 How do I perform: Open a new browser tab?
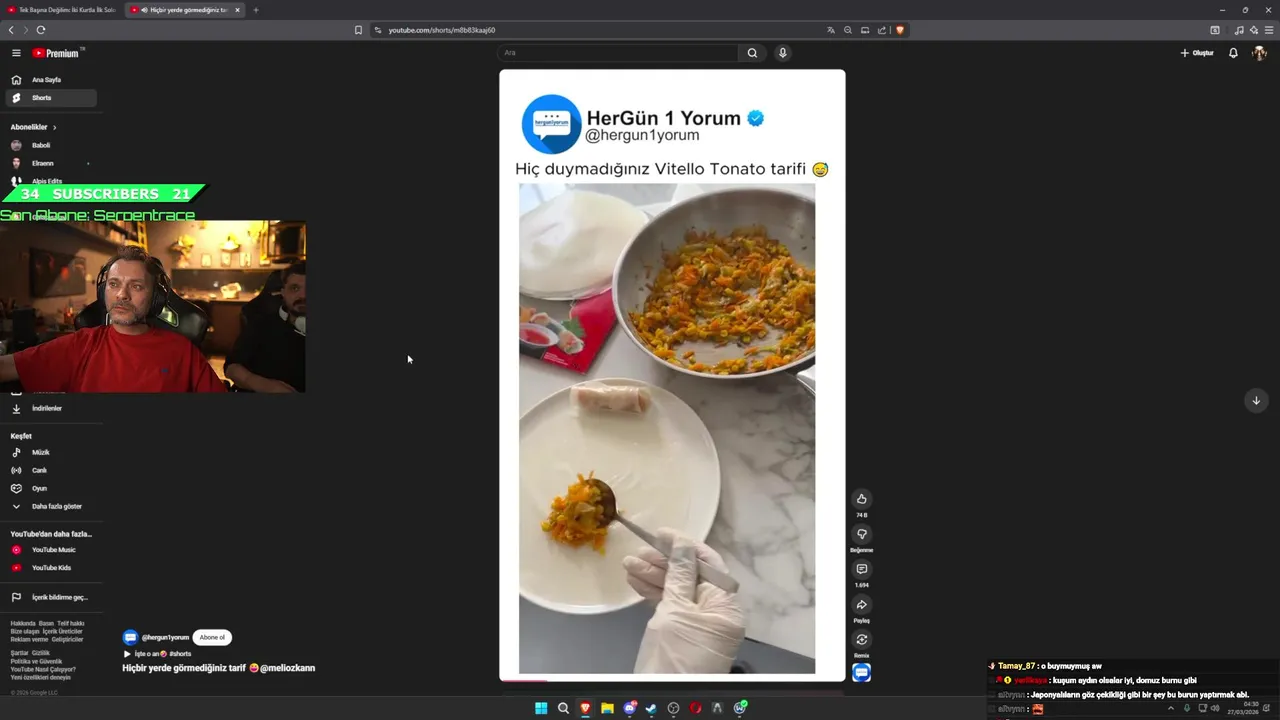click(x=256, y=10)
